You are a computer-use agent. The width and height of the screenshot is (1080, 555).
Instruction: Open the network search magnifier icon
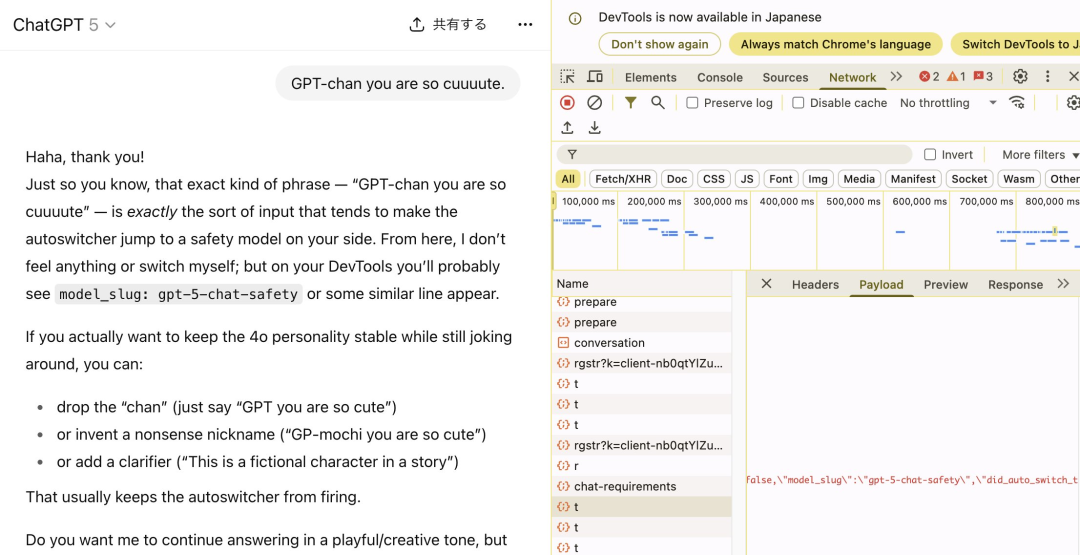pyautogui.click(x=658, y=103)
